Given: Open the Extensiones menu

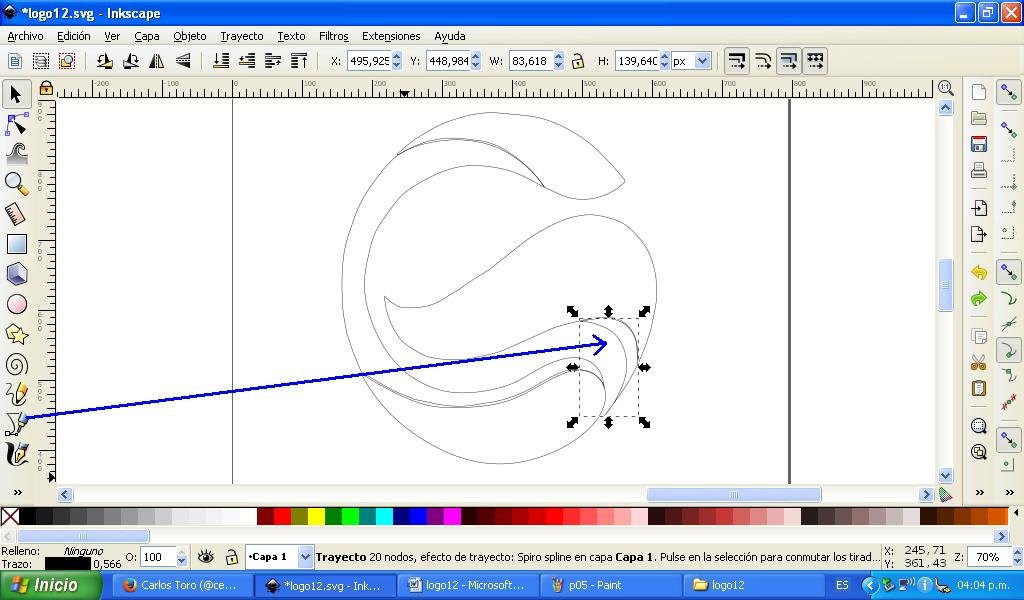Looking at the screenshot, I should point(391,37).
